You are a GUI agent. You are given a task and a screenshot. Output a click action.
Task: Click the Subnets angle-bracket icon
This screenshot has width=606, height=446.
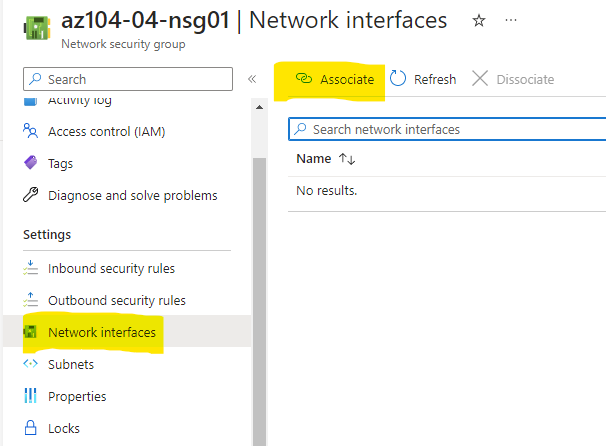click(31, 364)
